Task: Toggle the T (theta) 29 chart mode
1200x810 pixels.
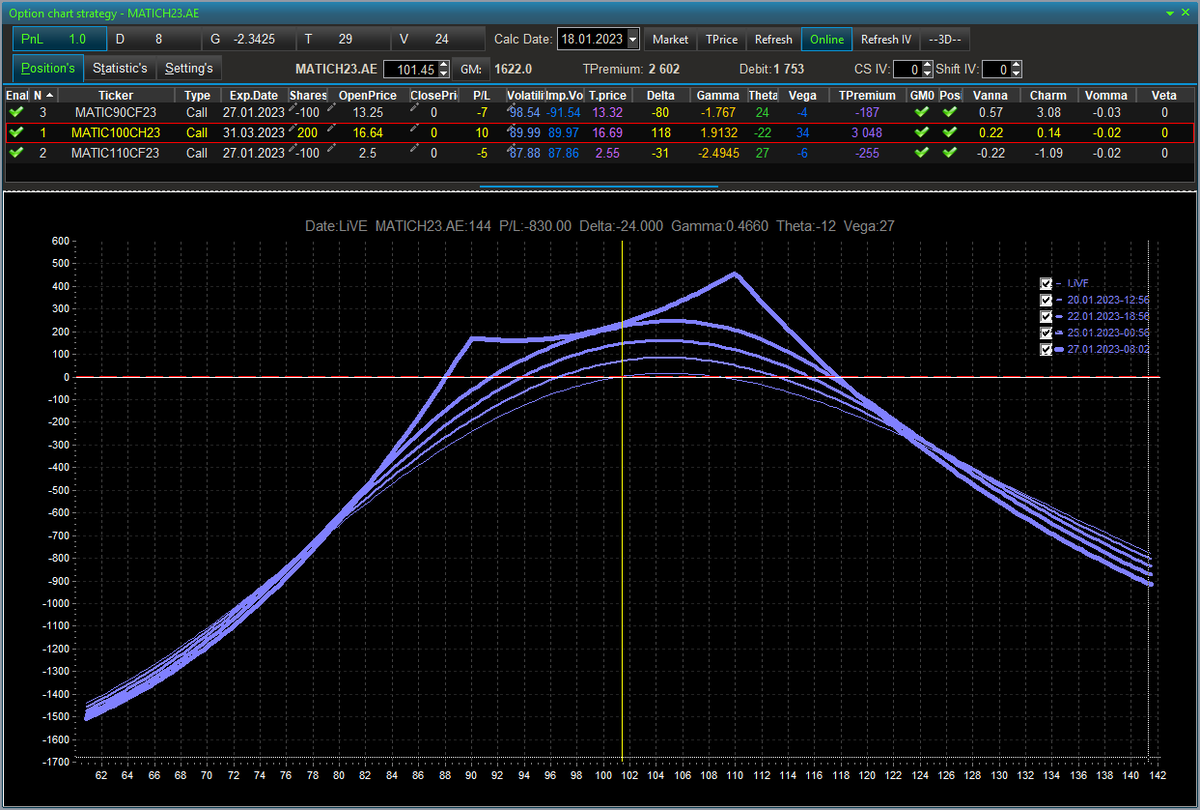Action: coord(342,39)
